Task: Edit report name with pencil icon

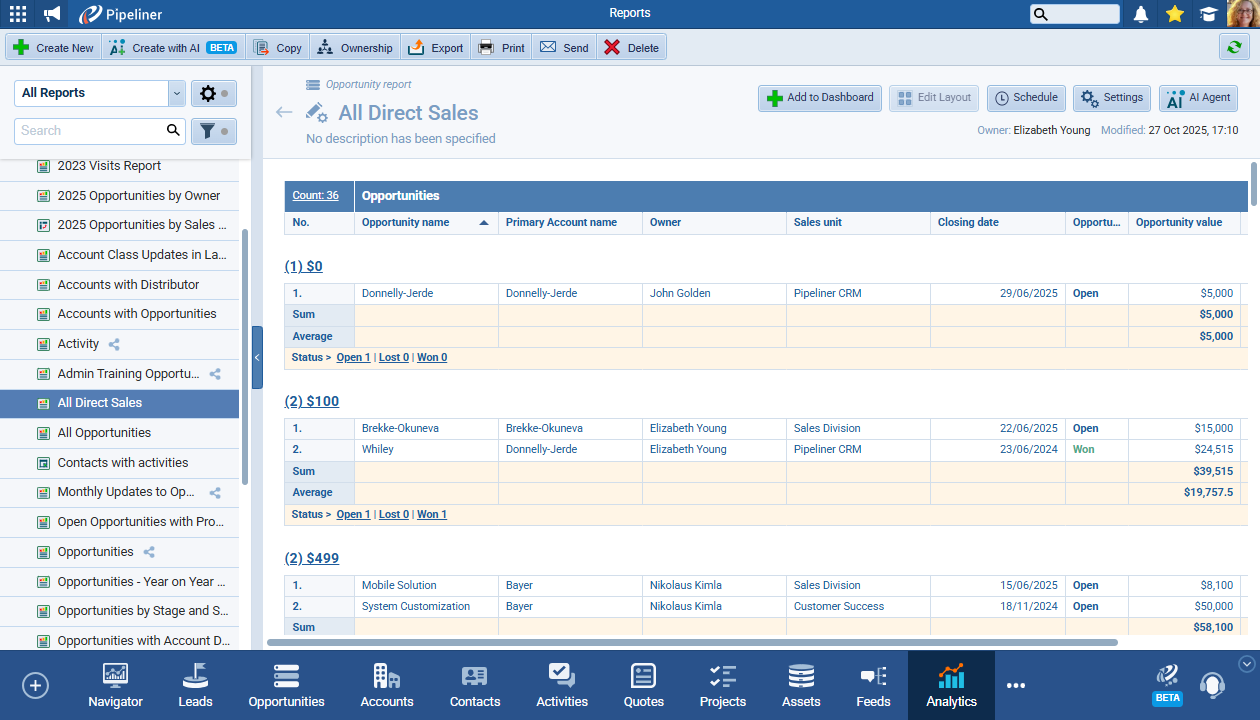Action: pyautogui.click(x=316, y=113)
